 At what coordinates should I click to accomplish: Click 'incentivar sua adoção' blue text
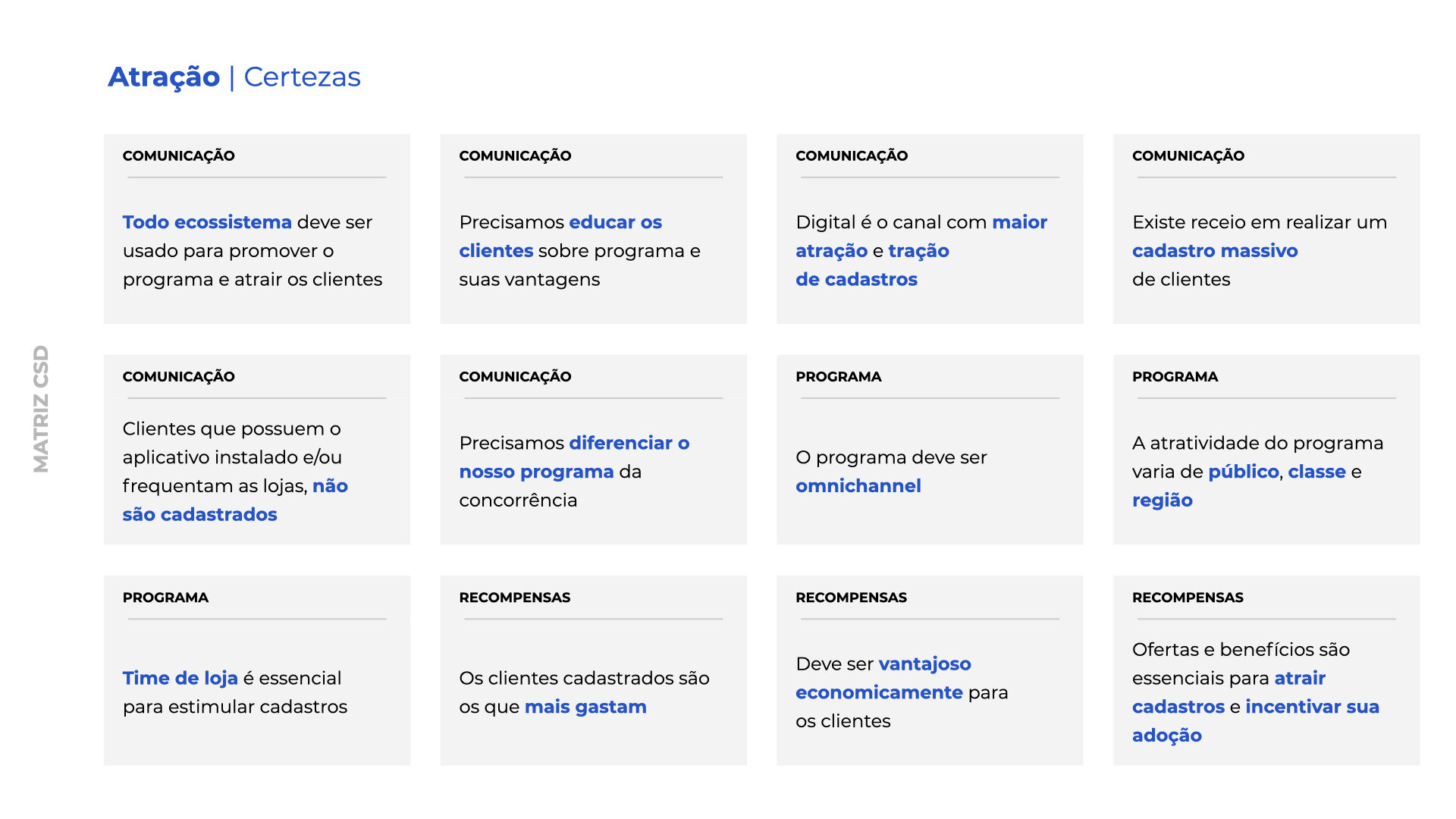(1311, 707)
